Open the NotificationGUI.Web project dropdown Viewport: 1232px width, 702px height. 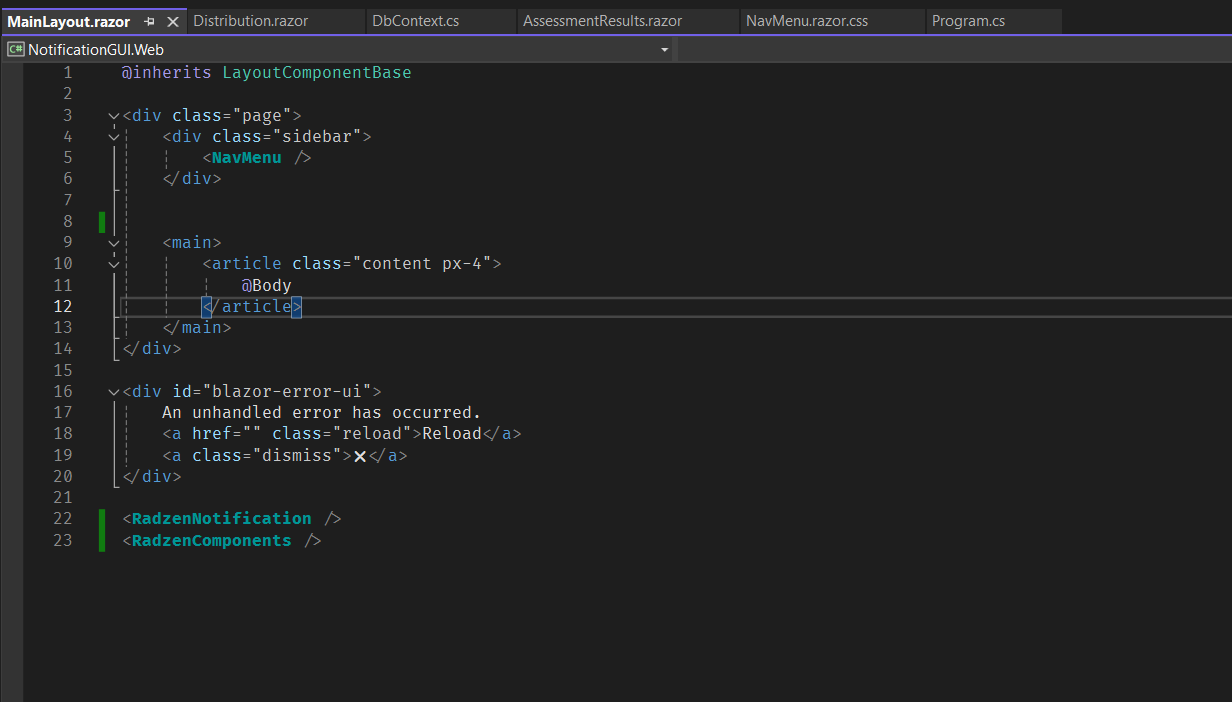(x=665, y=49)
